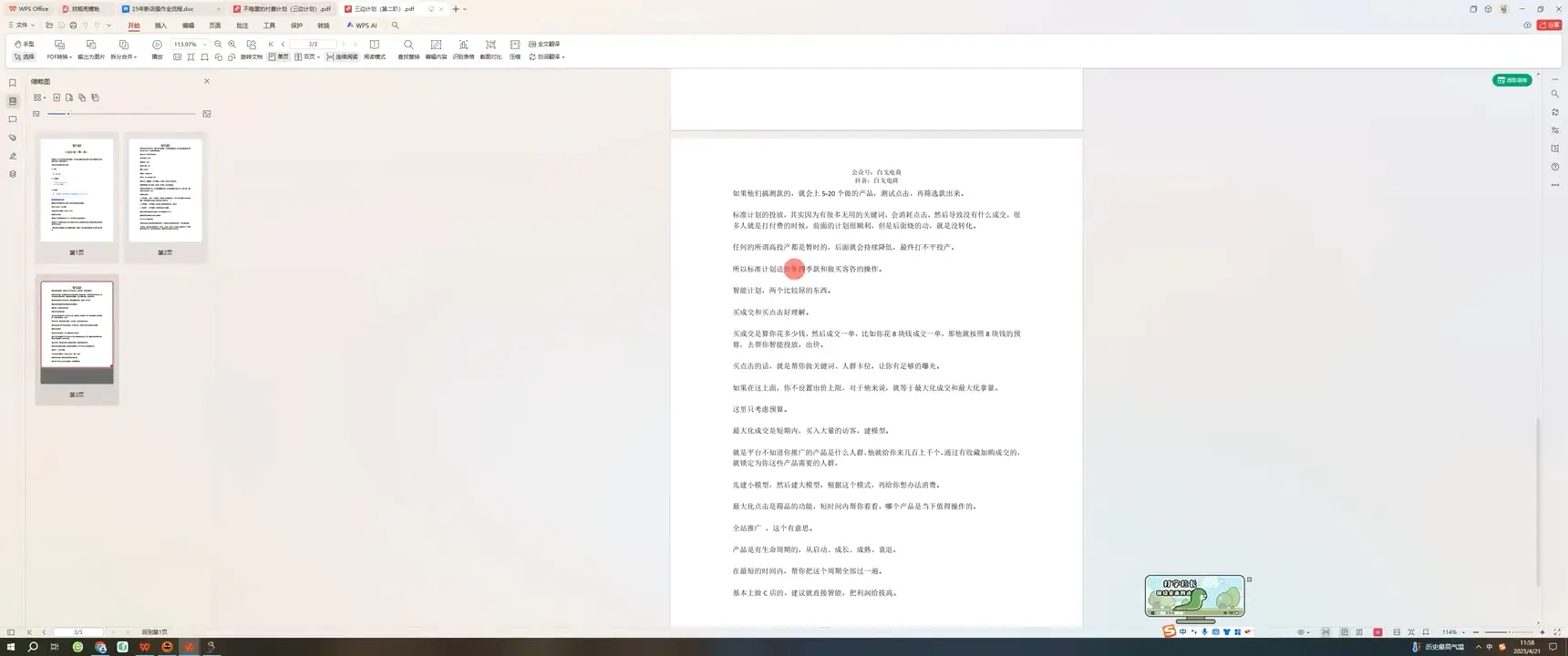Select the Hand (手型) tool
Viewport: 1568px width, 656px height.
25,44
